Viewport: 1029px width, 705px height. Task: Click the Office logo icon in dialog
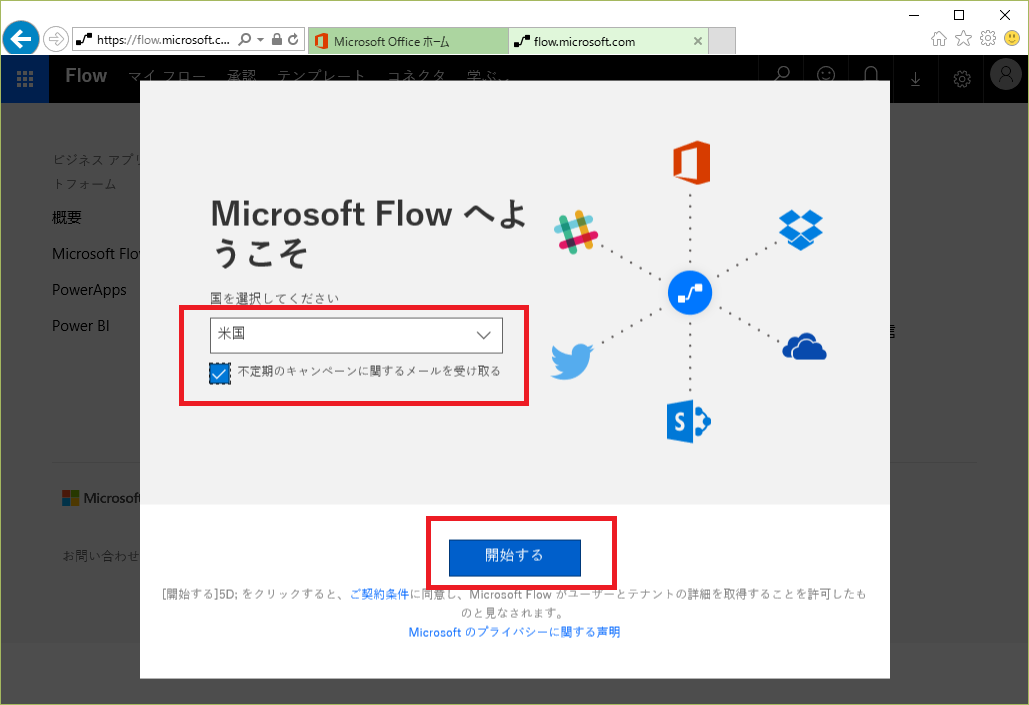[x=692, y=162]
